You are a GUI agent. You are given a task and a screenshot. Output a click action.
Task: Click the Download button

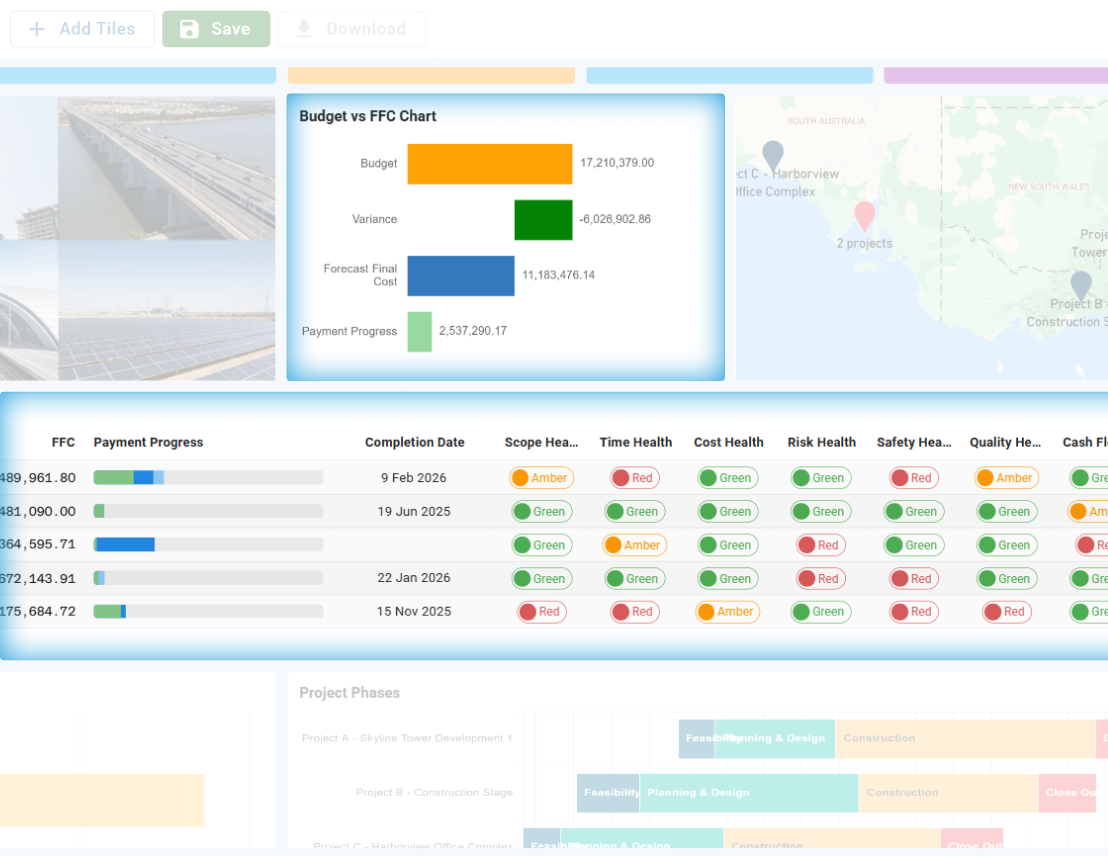(x=351, y=28)
